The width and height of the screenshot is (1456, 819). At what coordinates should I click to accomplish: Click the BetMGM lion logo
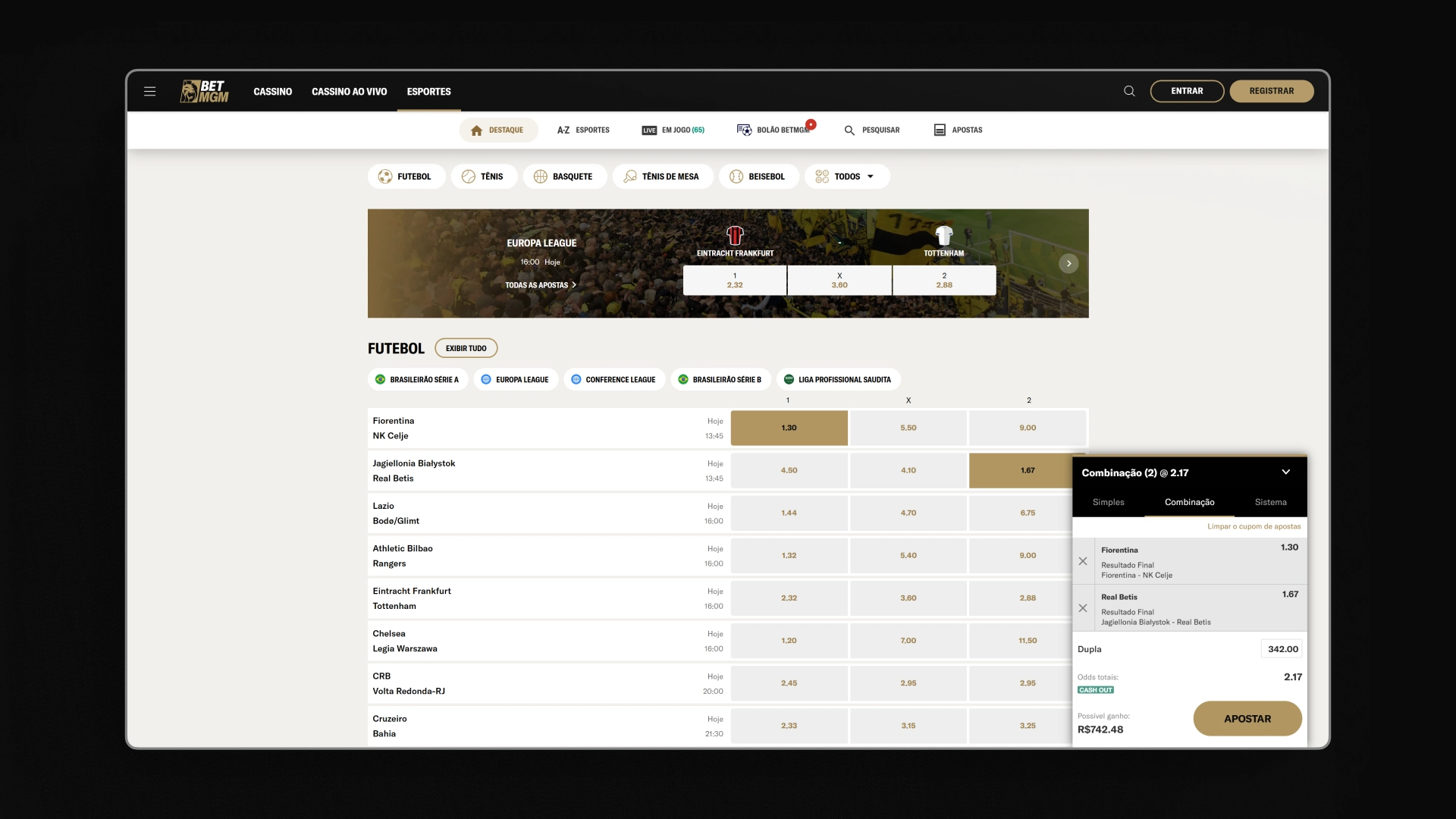click(204, 91)
